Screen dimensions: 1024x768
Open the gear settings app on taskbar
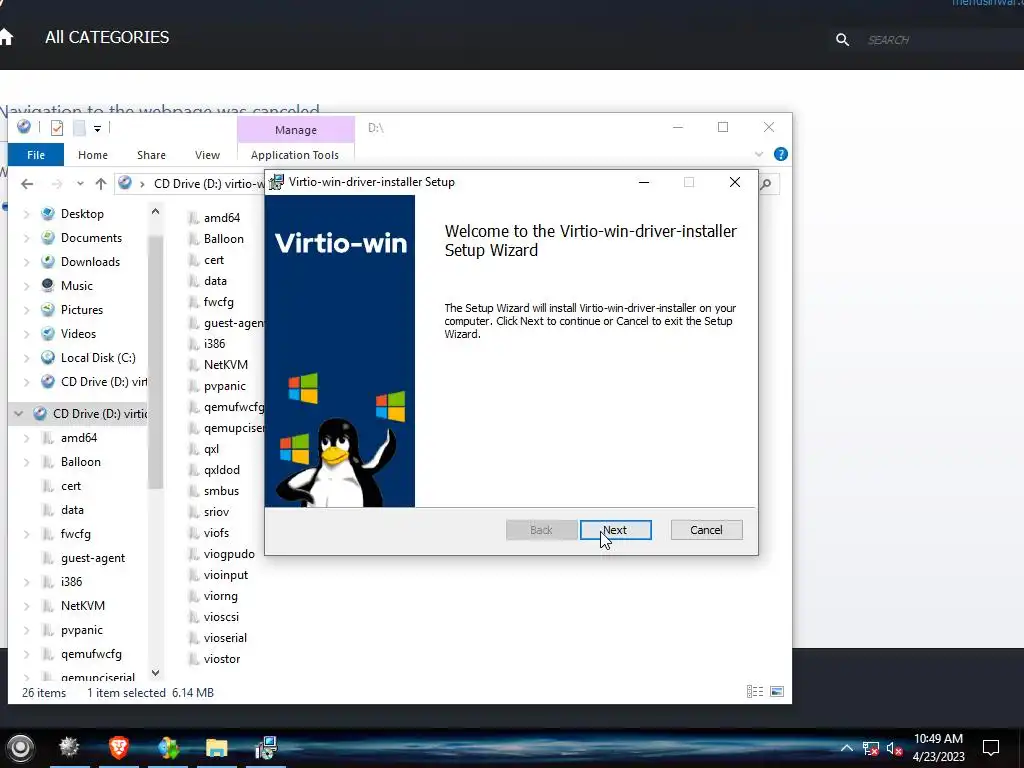click(69, 746)
